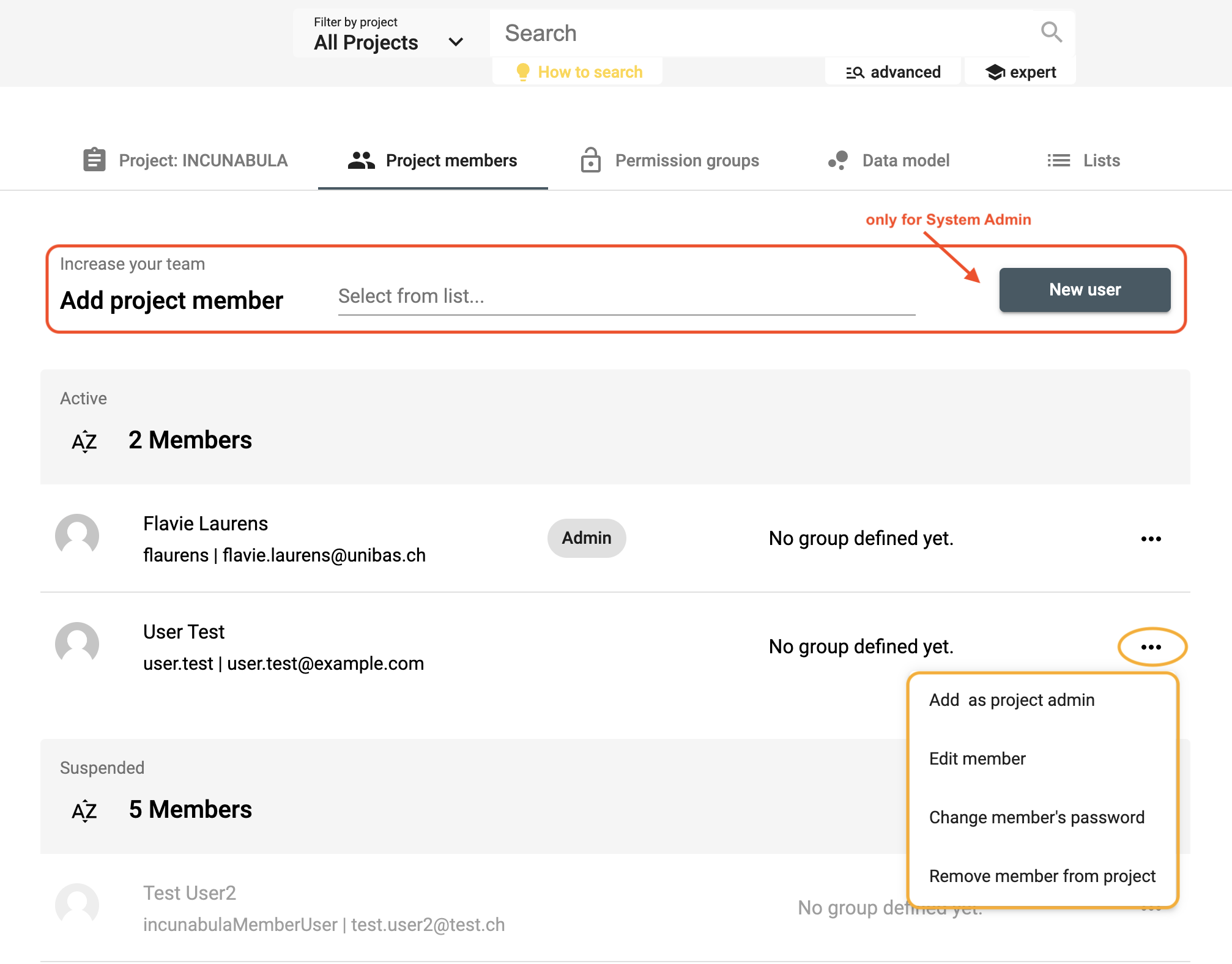The height and width of the screenshot is (964, 1232).
Task: Open the Project: INCUNABULA tab
Action: pyautogui.click(x=185, y=160)
